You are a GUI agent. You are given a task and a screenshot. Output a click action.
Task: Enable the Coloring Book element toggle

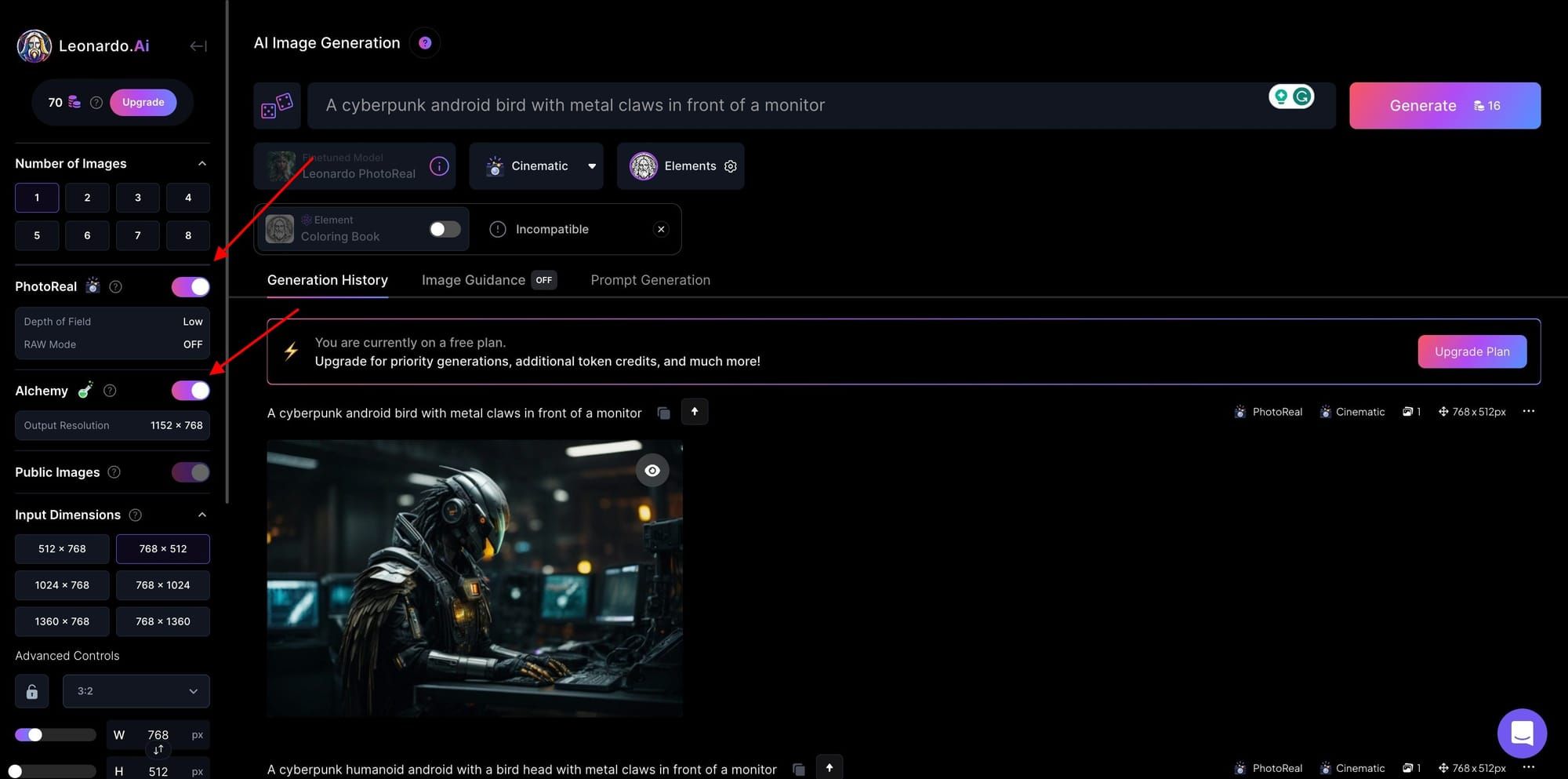(444, 228)
